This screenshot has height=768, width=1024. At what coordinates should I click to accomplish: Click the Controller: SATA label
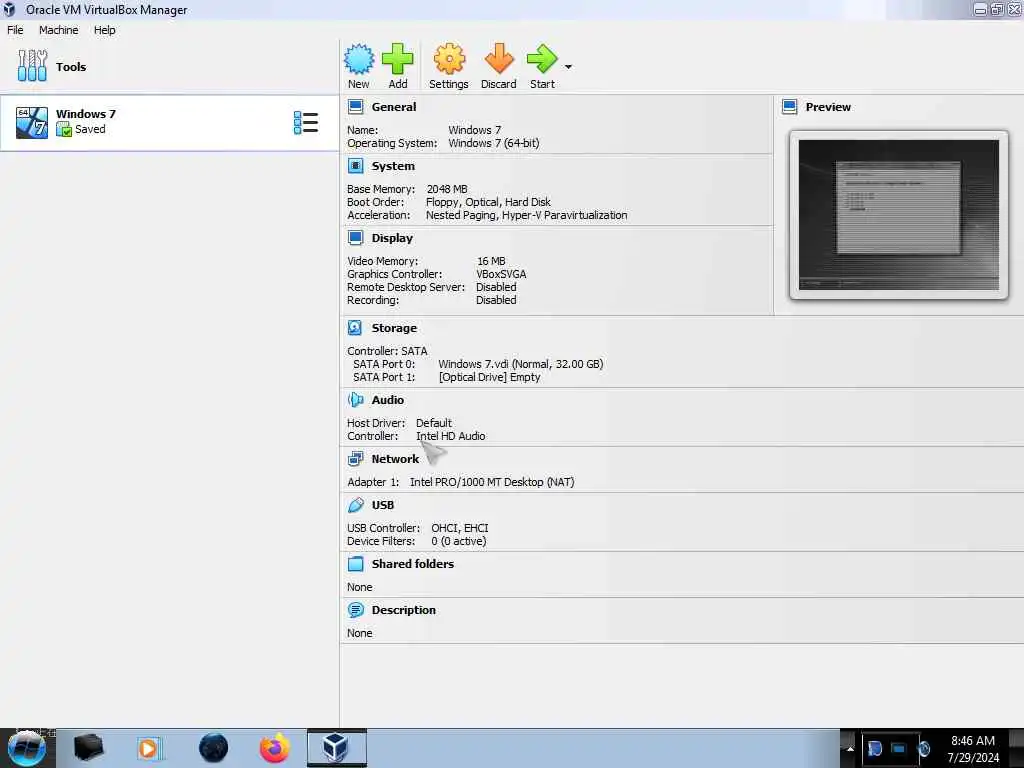coord(387,351)
